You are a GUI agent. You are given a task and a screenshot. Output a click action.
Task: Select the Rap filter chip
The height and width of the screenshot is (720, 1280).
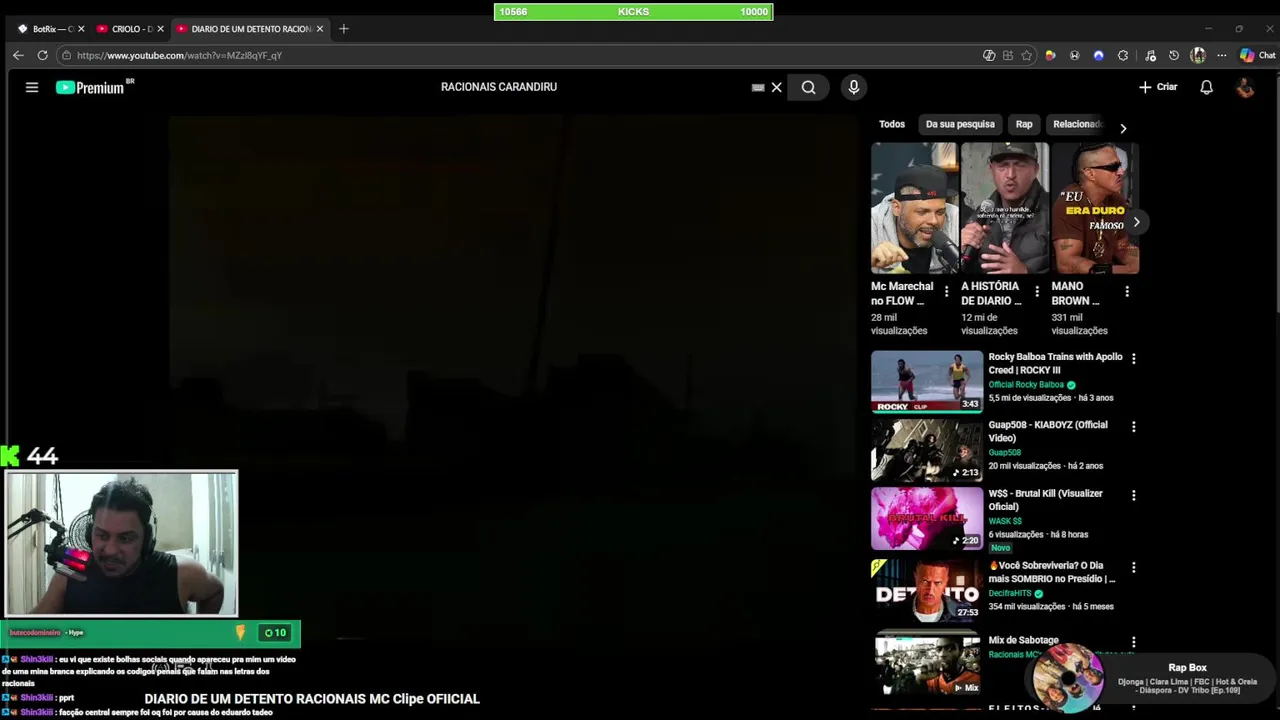coord(1024,124)
